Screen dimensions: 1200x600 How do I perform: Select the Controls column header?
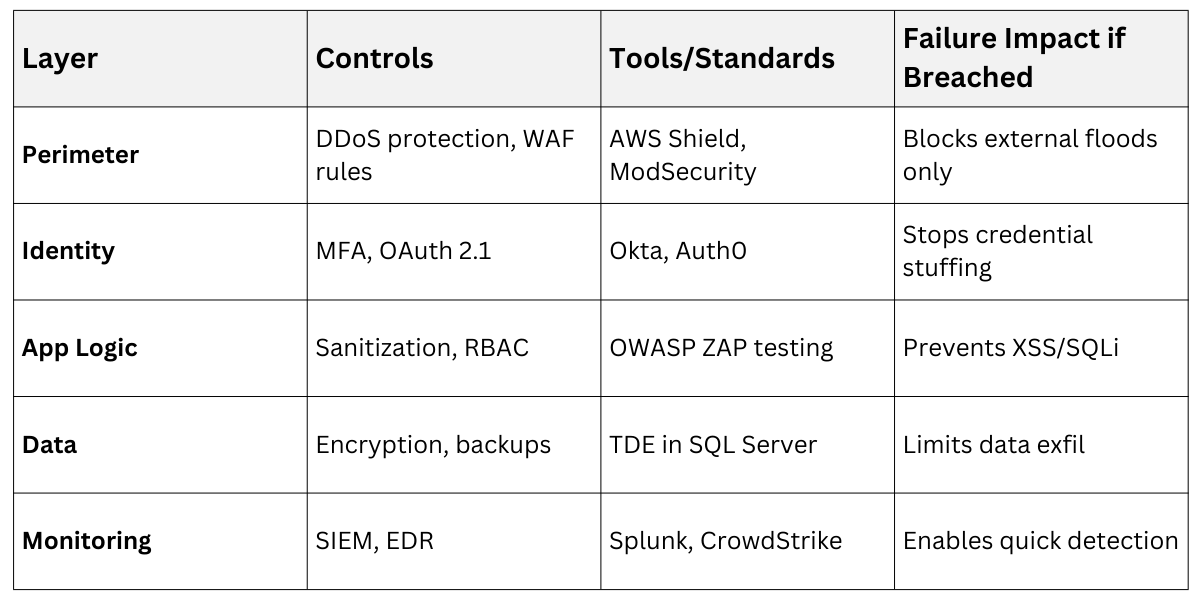(x=374, y=59)
